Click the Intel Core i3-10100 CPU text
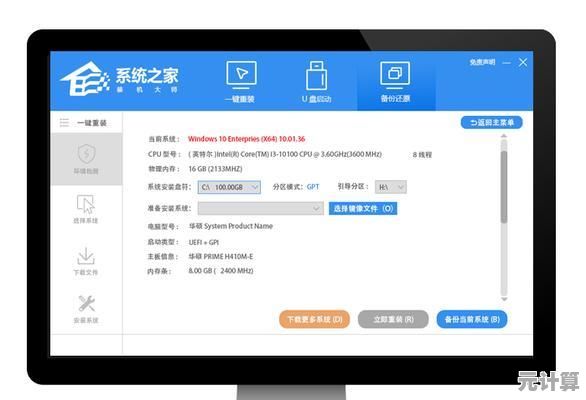 tap(285, 154)
